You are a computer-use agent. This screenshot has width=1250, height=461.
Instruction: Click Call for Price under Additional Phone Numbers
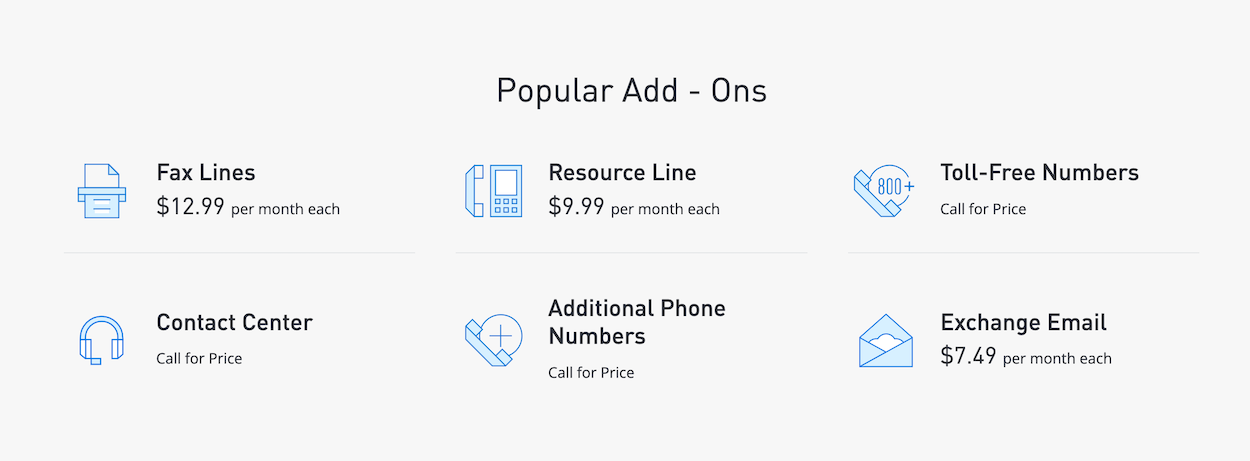click(591, 372)
